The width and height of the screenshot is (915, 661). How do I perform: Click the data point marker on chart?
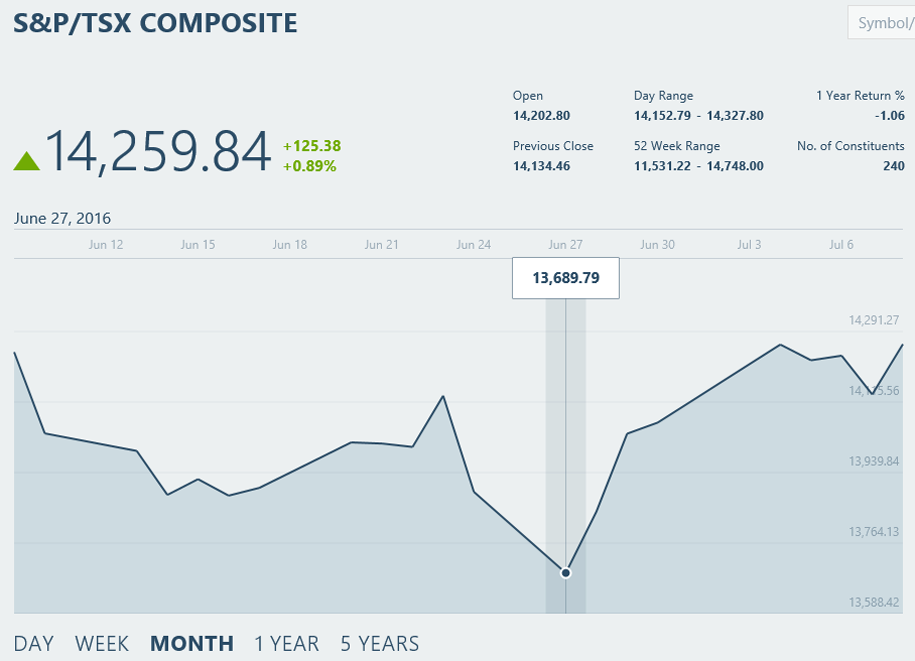[565, 573]
